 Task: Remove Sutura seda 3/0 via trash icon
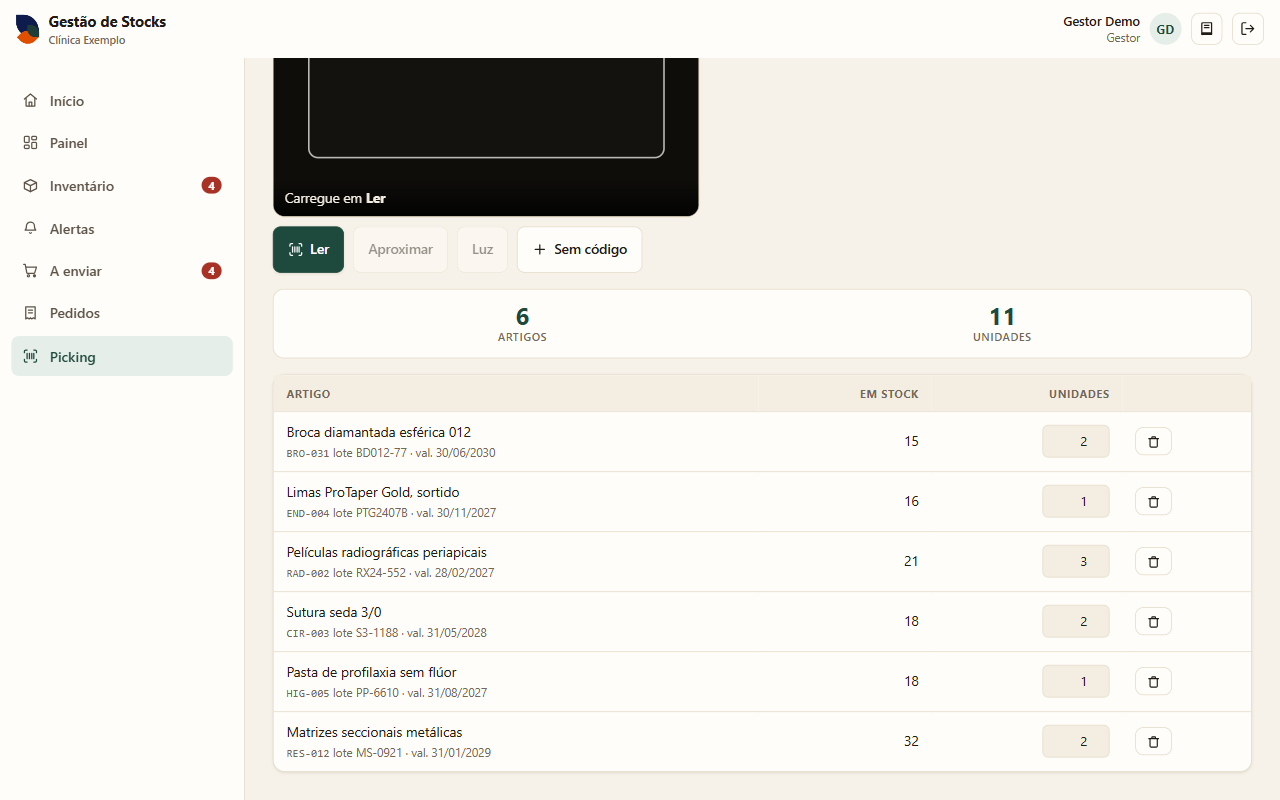pyautogui.click(x=1153, y=621)
